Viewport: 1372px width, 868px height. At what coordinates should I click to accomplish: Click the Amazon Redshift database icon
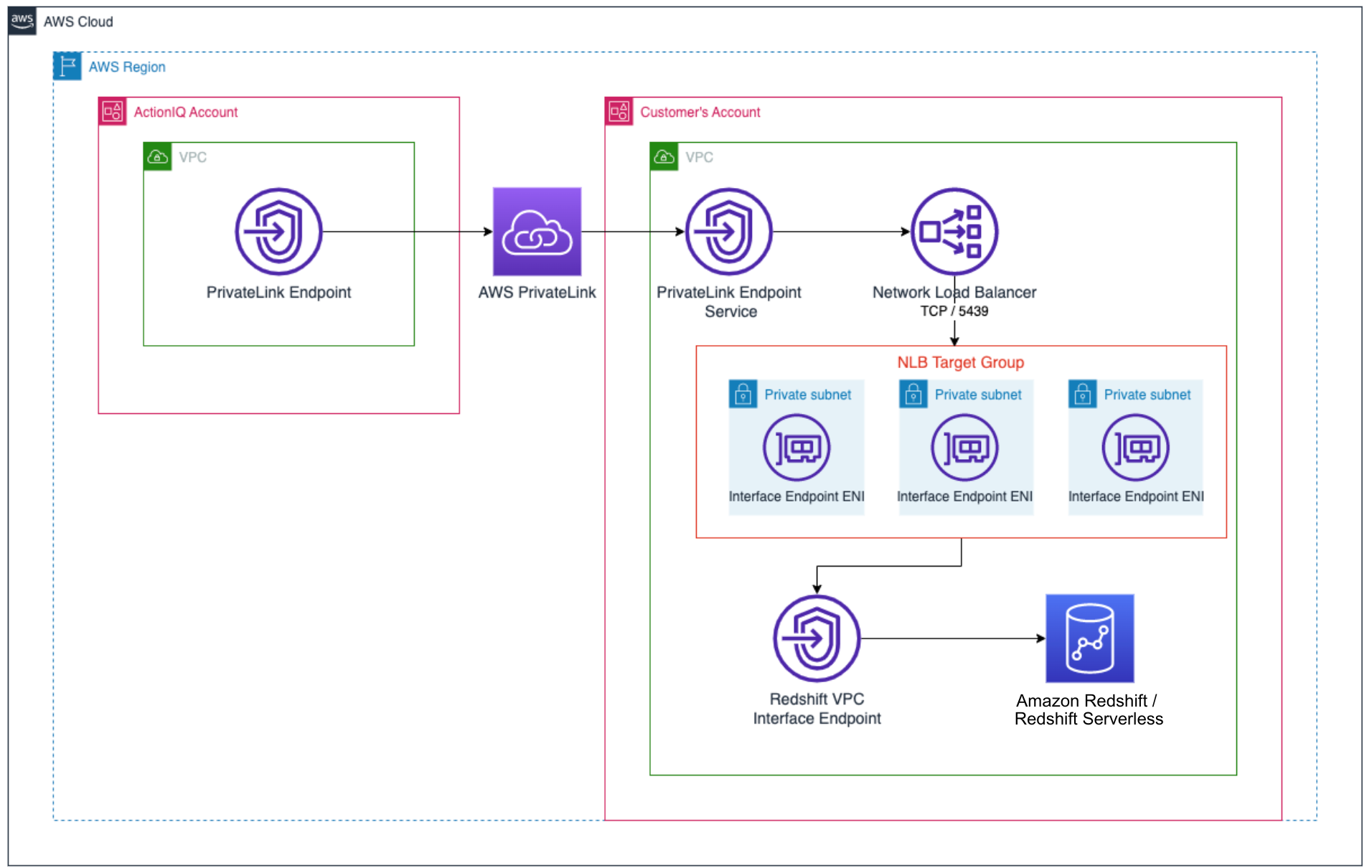tap(1089, 638)
